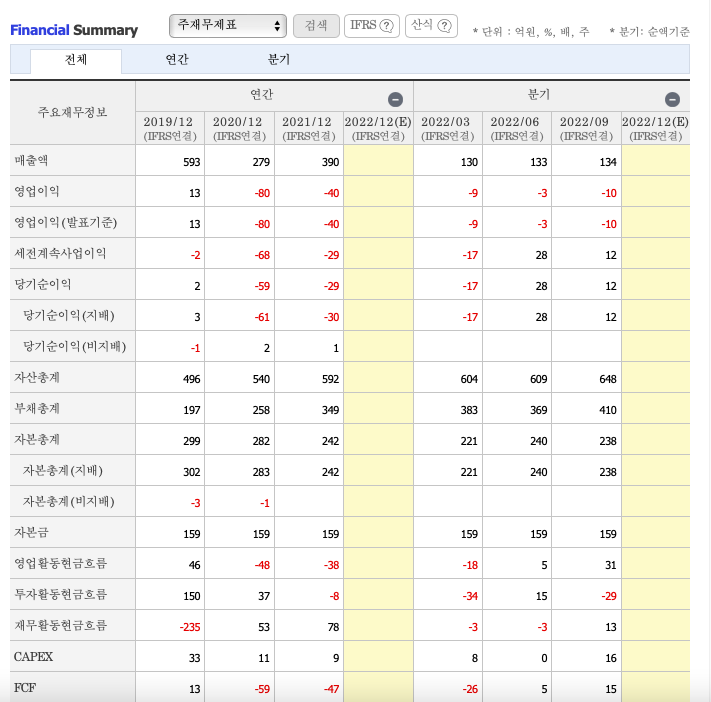Select the 자본총계(비지배) row label

[x=69, y=501]
